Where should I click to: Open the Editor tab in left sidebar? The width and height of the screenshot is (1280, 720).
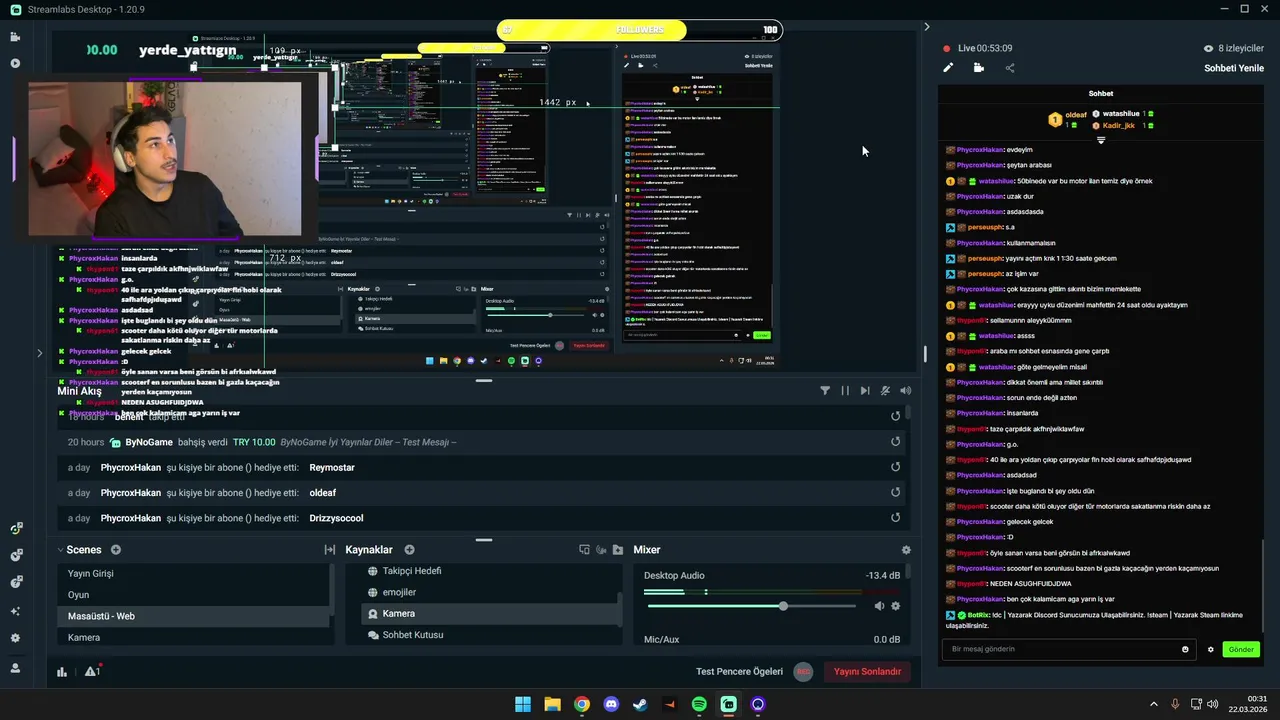pyautogui.click(x=15, y=37)
